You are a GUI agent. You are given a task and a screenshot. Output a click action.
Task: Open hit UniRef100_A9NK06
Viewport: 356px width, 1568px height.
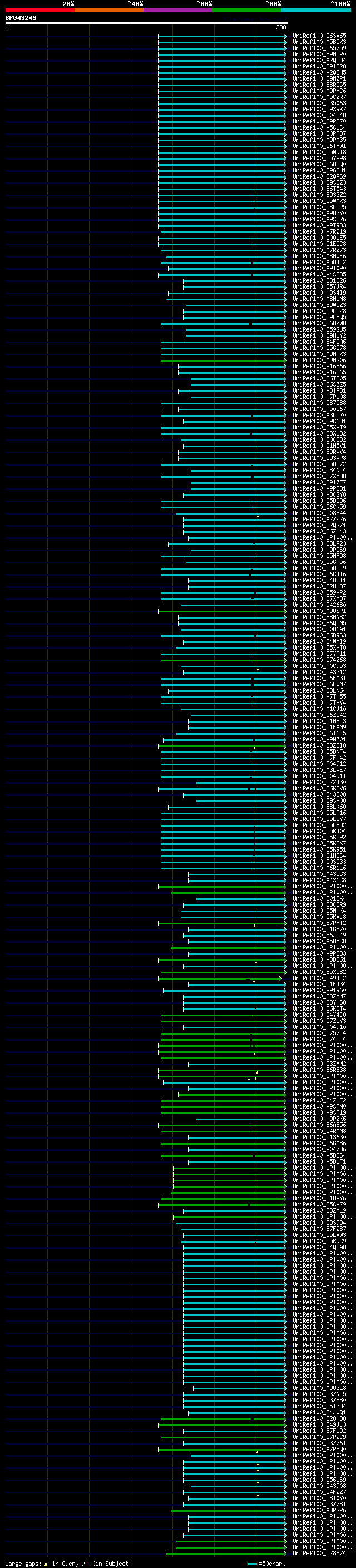tap(319, 360)
